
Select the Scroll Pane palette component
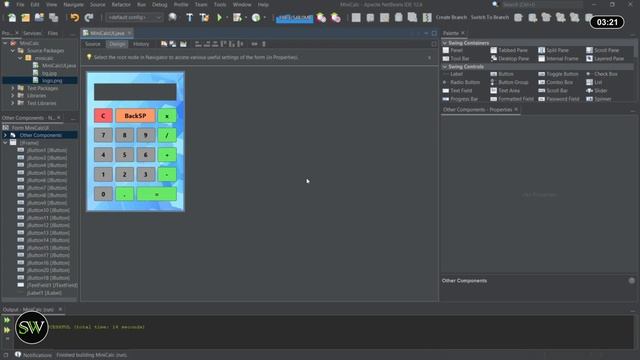[x=603, y=50]
